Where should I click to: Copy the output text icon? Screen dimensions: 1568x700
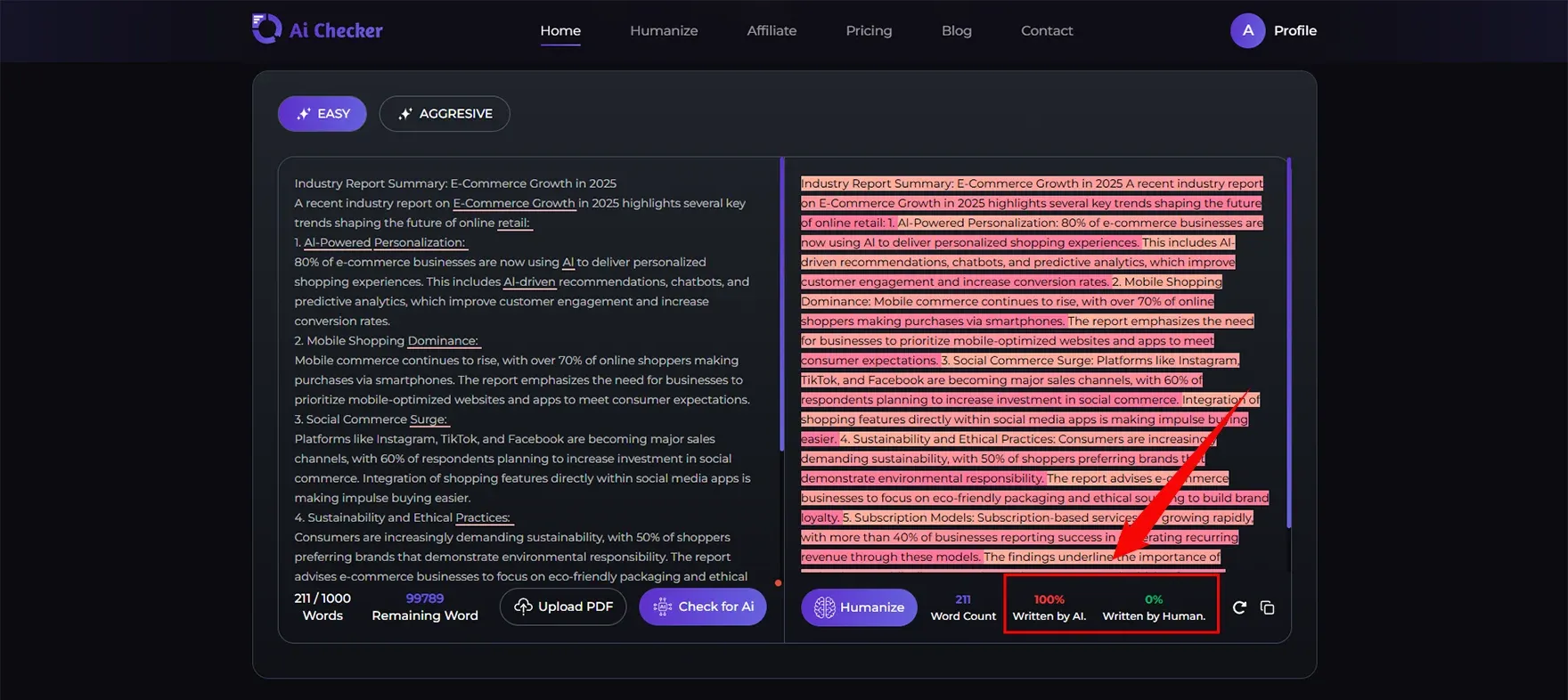pos(1268,607)
